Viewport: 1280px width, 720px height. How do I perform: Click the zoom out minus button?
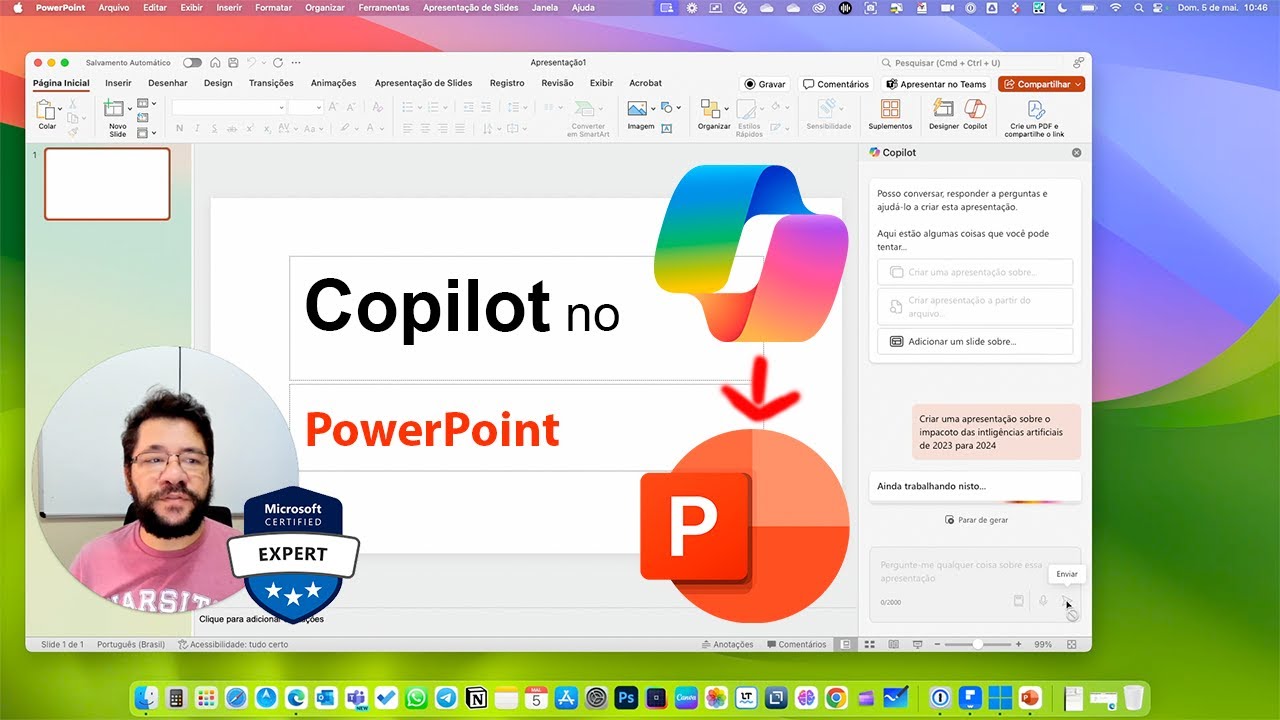(x=937, y=645)
